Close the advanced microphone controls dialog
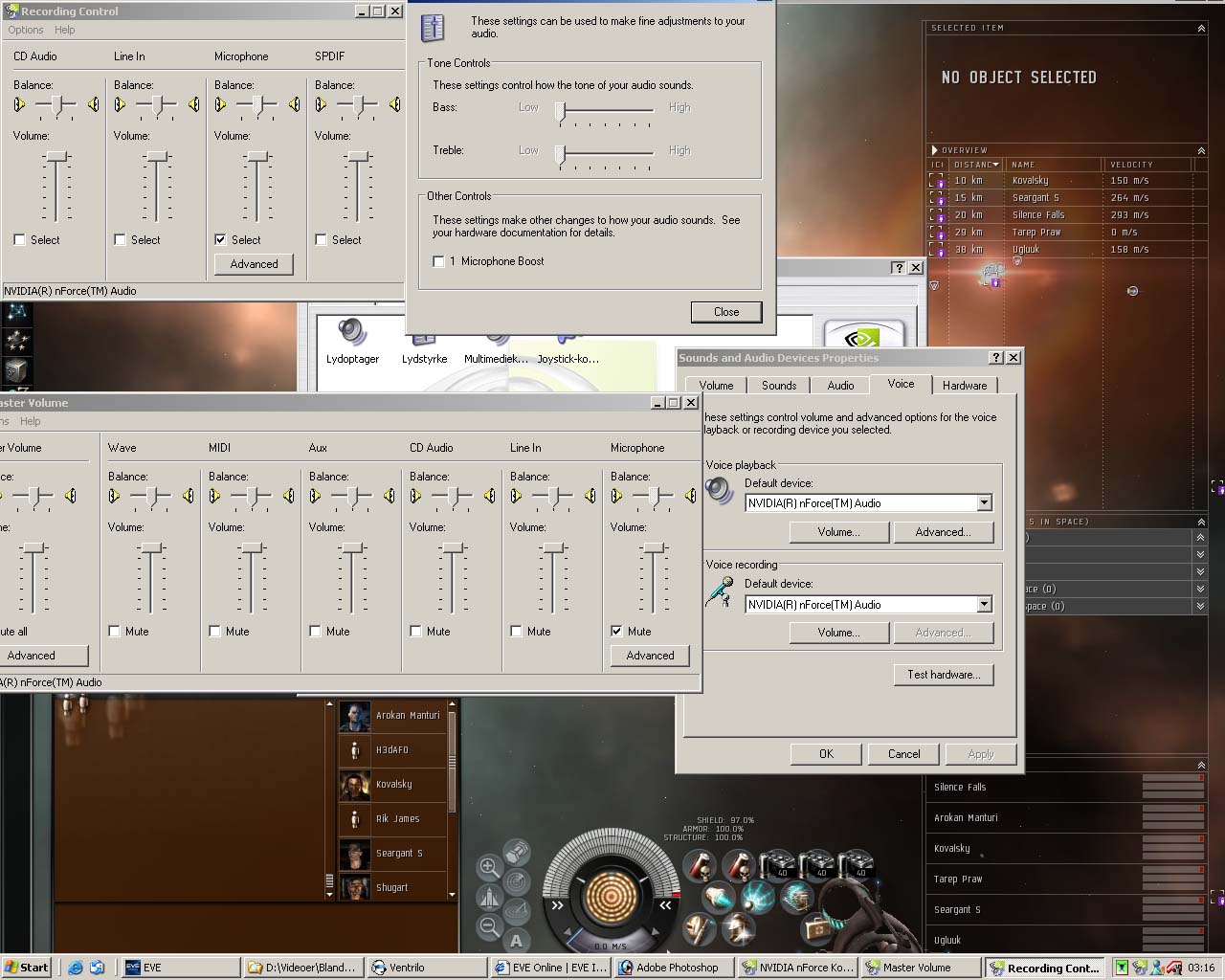Viewport: 1225px width, 980px height. coord(725,312)
